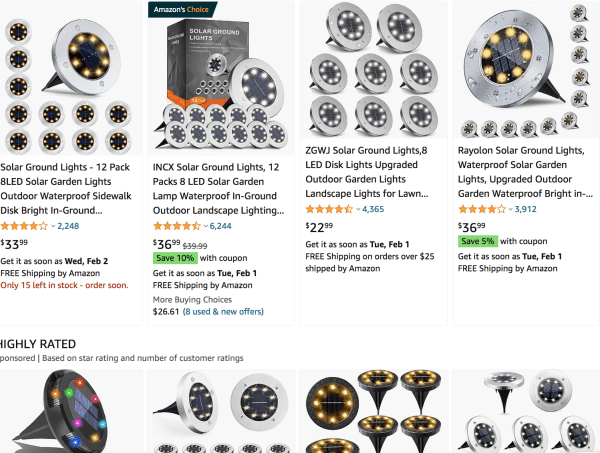
Task: Expand rating breakdown chevron beside 2,248
Action: 53,226
